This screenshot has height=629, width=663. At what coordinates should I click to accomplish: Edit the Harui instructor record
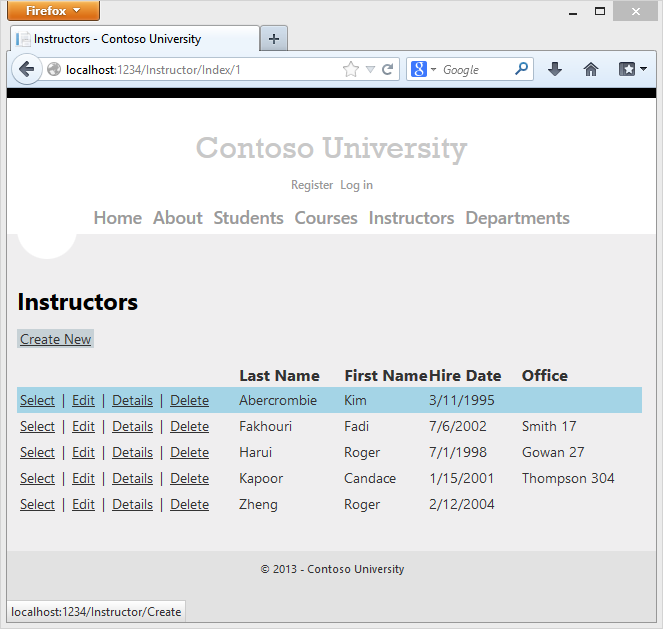(83, 453)
